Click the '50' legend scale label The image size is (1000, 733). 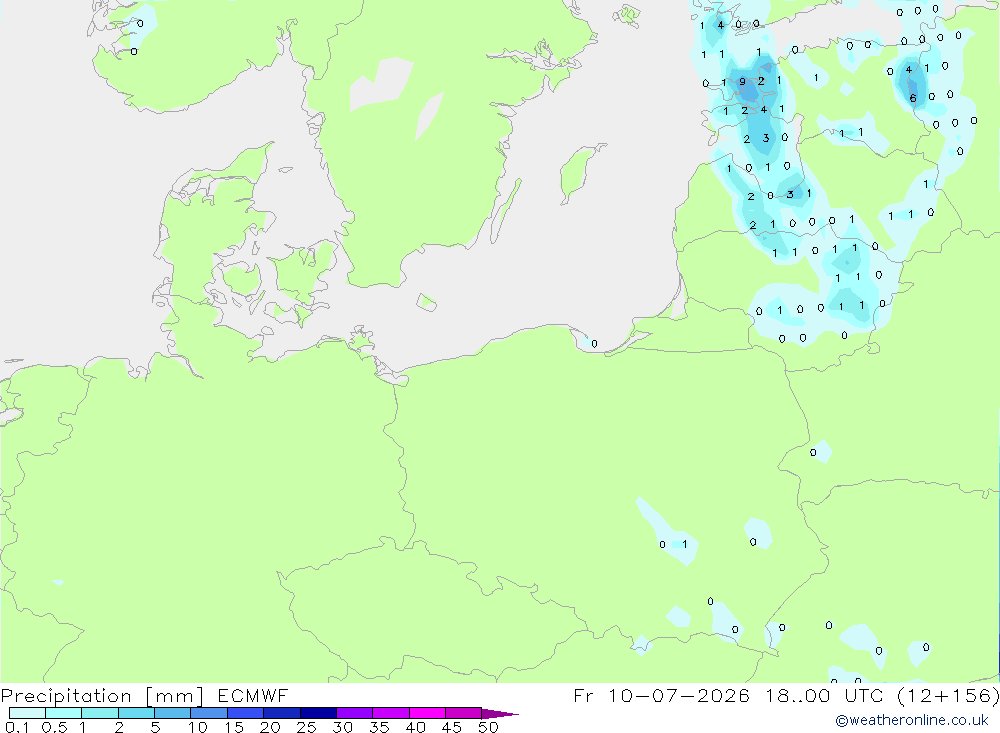point(489,727)
